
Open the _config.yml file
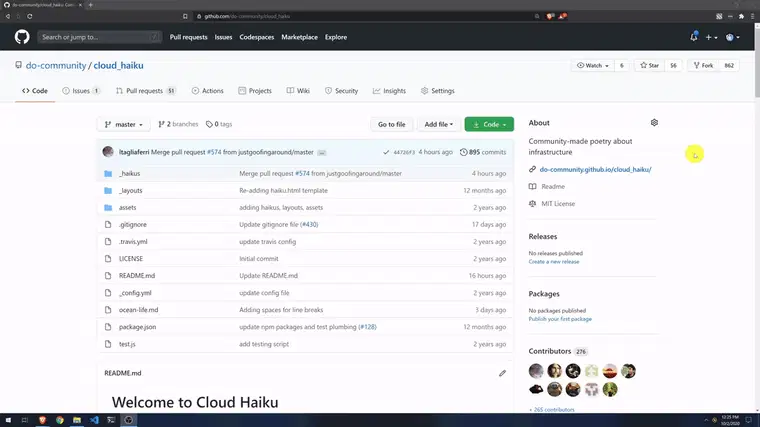coord(135,293)
